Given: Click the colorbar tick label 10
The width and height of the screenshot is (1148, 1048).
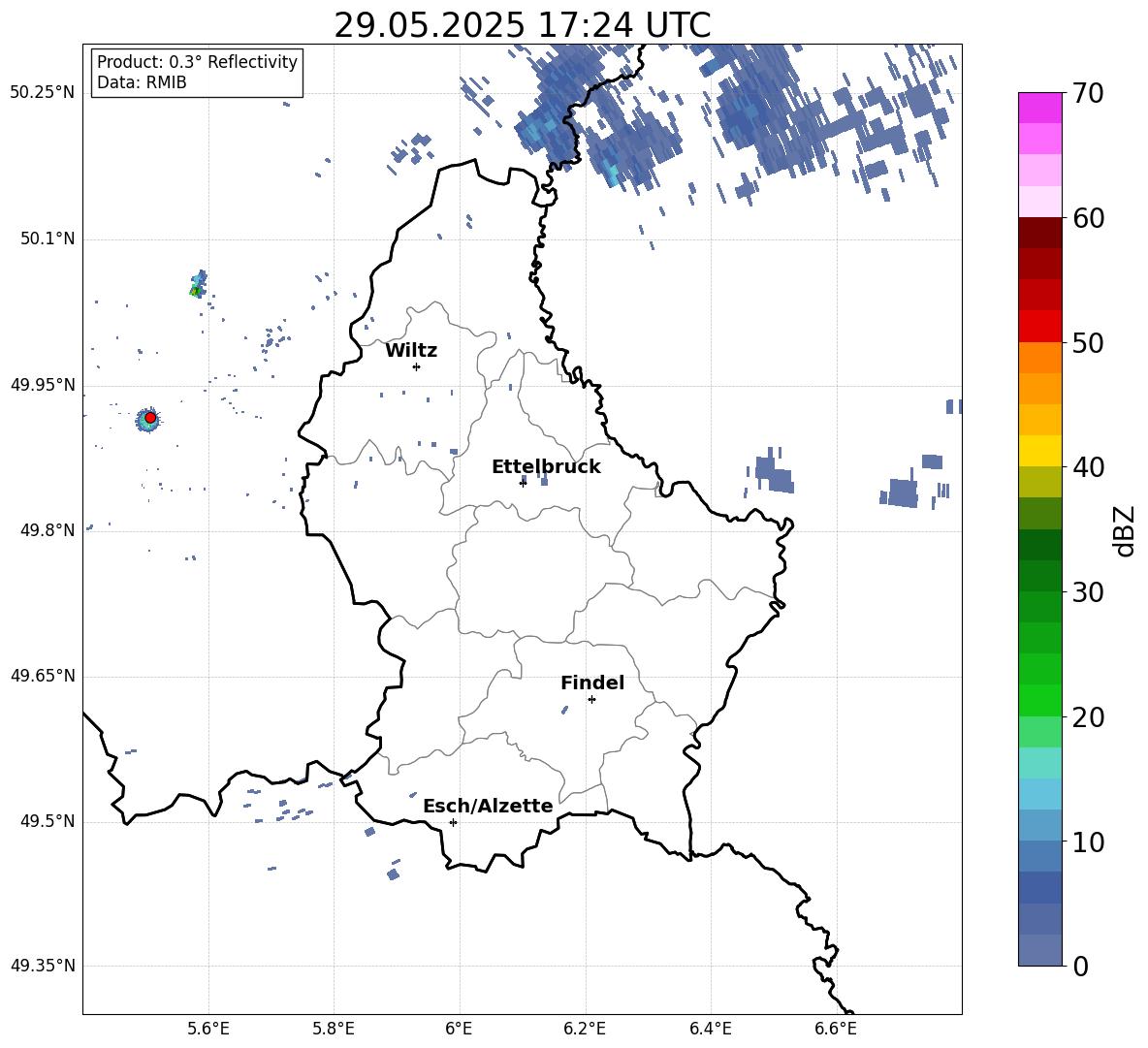Looking at the screenshot, I should click(x=1088, y=842).
